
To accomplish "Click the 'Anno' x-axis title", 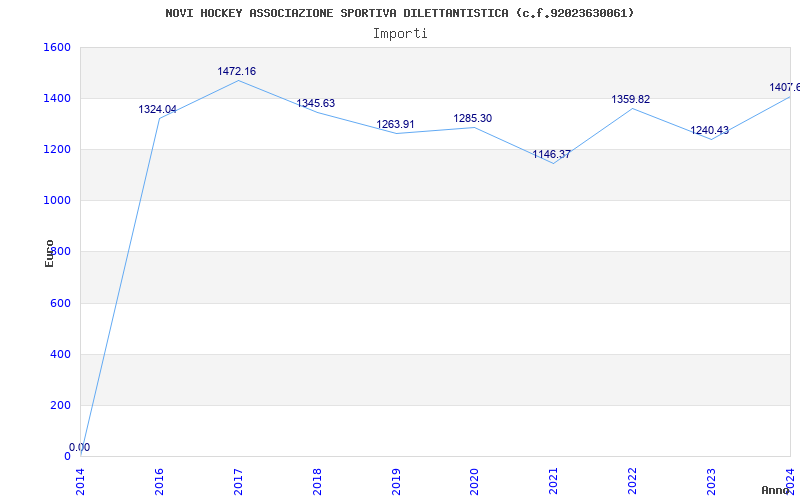I will point(775,490).
